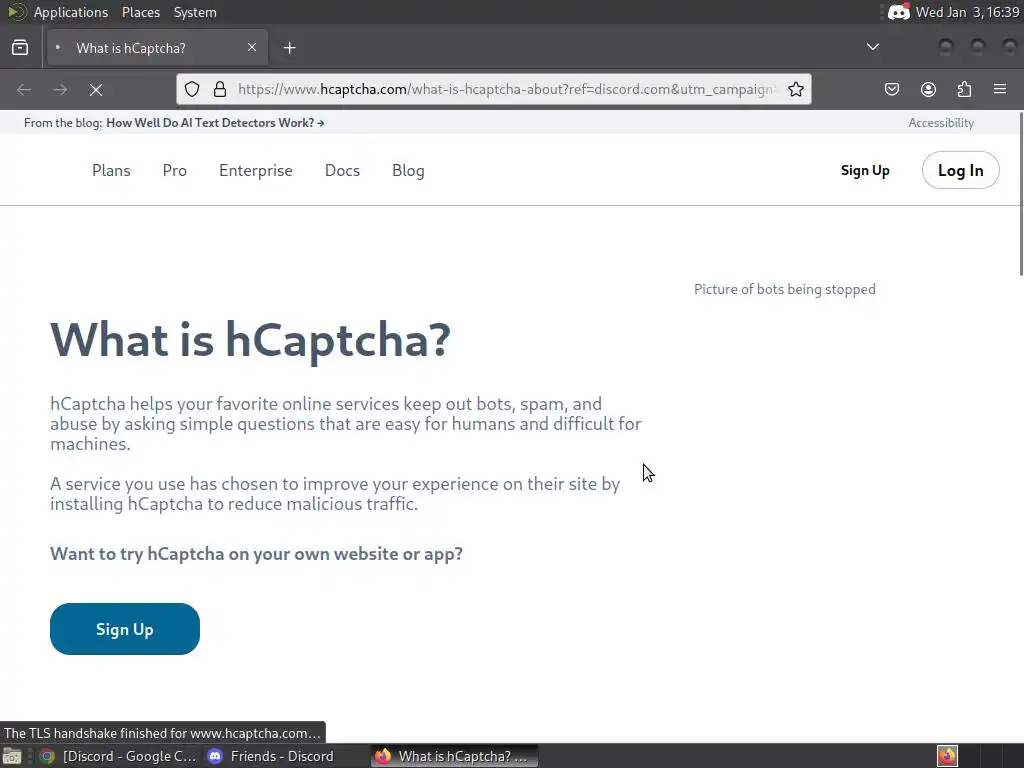The height and width of the screenshot is (768, 1024).
Task: Open the System menu in the top panel
Action: pos(195,12)
